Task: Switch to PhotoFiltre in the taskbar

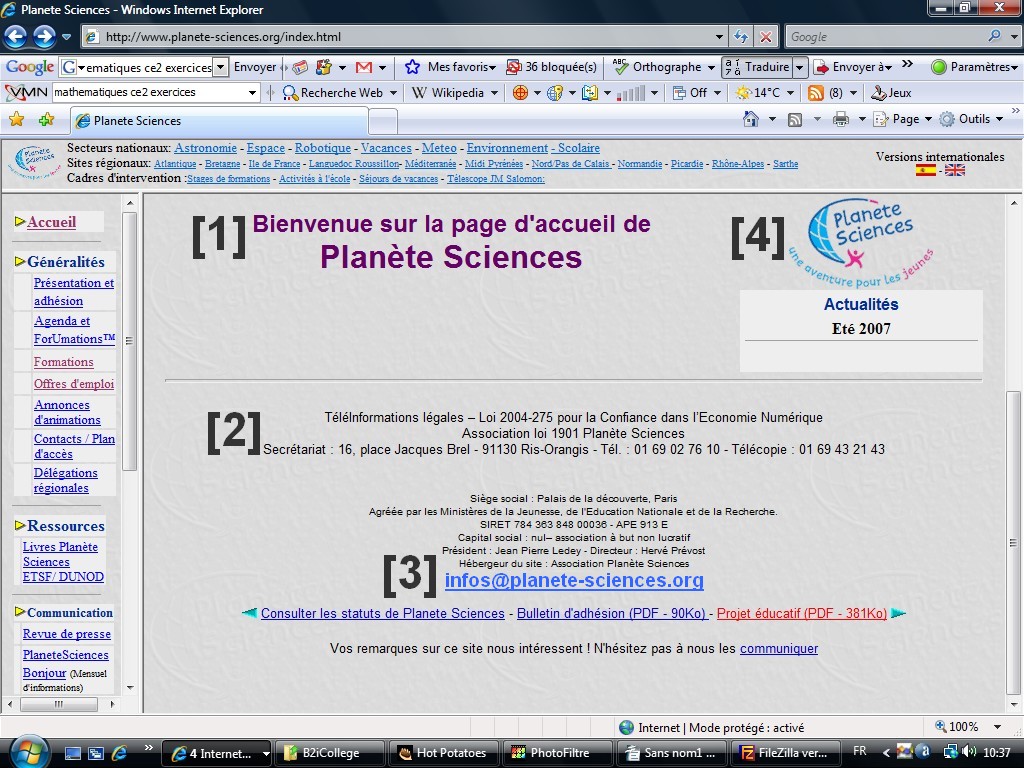Action: click(x=560, y=753)
